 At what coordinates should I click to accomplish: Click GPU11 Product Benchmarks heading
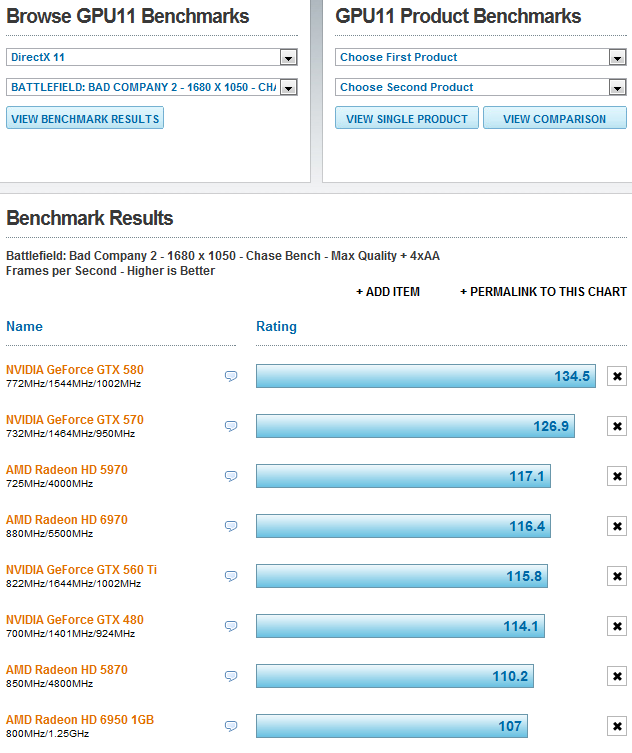pyautogui.click(x=458, y=16)
